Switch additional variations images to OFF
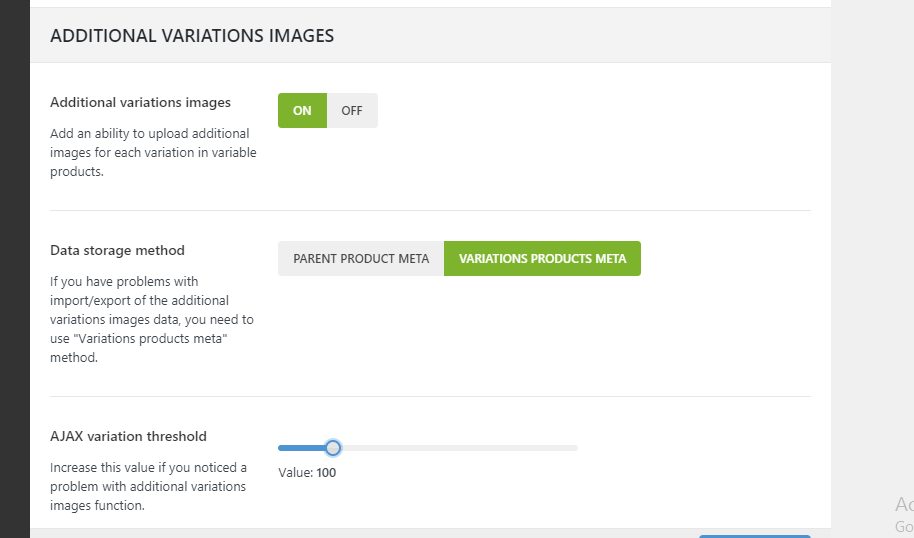This screenshot has height=538, width=914. [352, 111]
